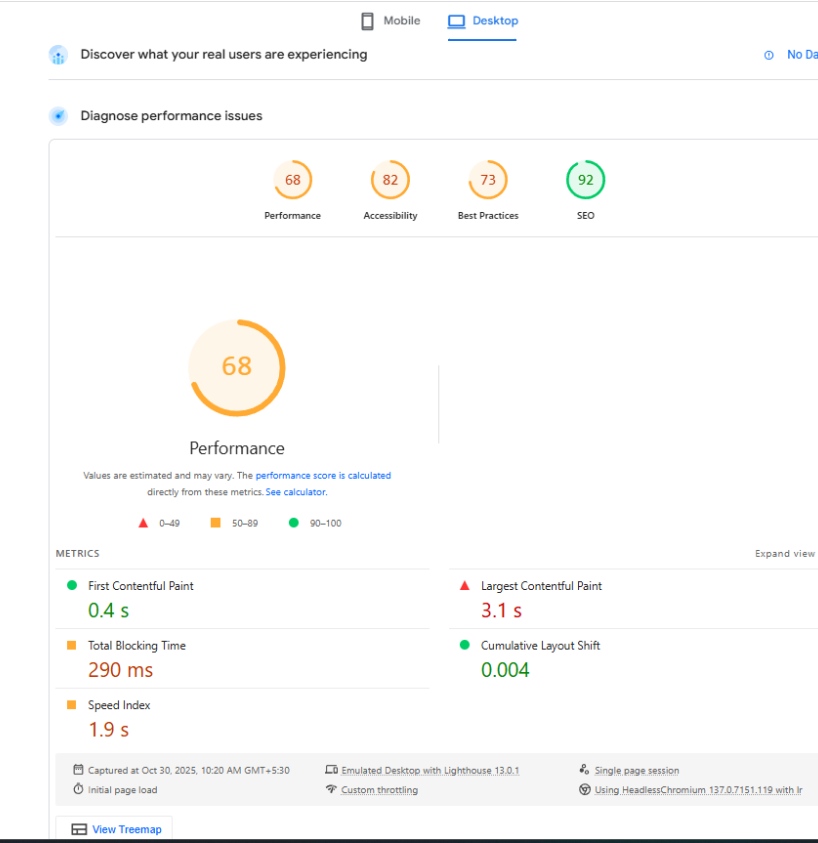Viewport: 818px width, 843px height.
Task: Expand the First Contentful Paint metric
Action: pyautogui.click(x=140, y=586)
